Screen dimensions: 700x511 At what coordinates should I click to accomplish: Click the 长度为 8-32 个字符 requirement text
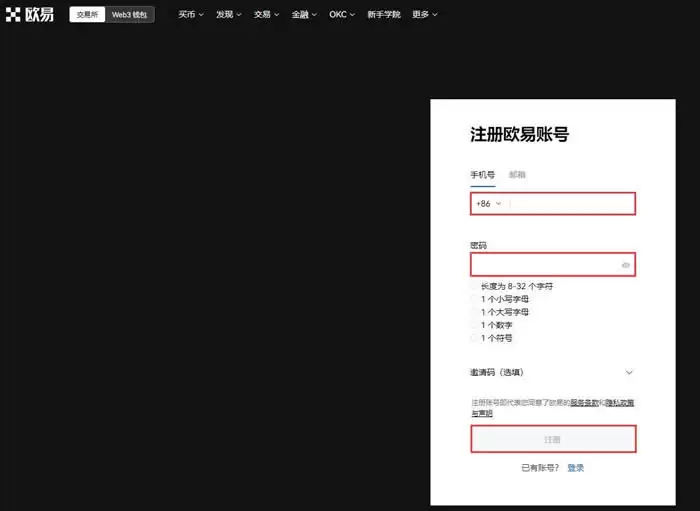[517, 286]
